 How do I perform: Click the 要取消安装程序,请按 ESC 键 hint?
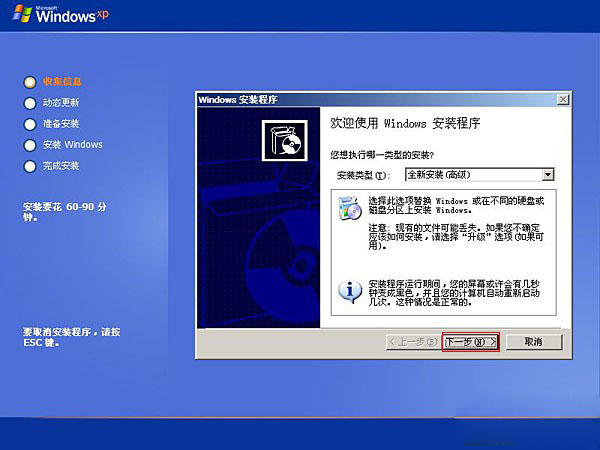72,337
